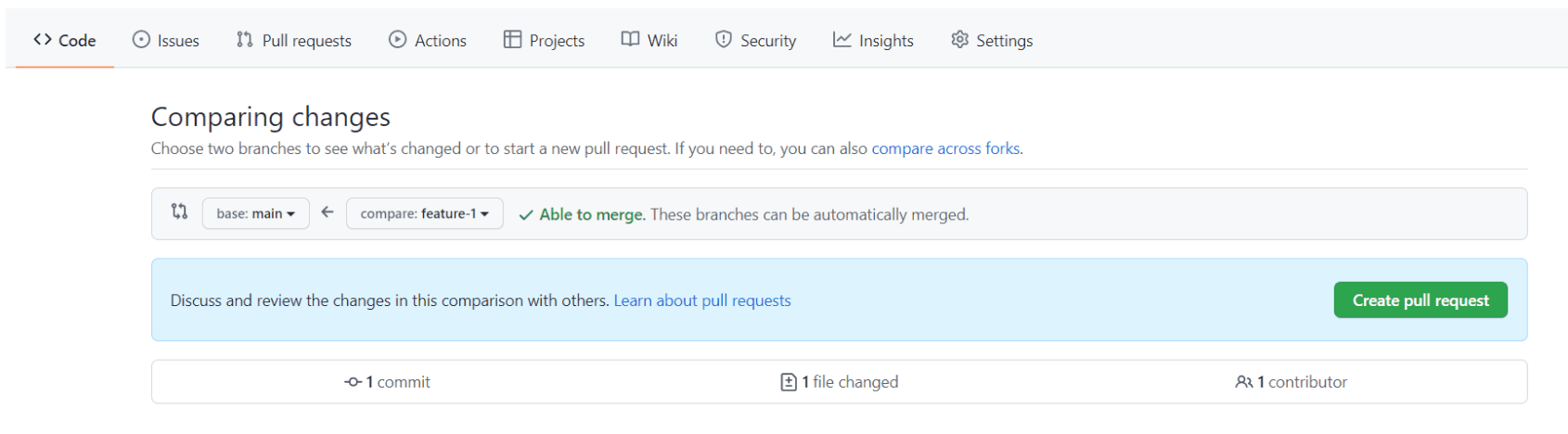The image size is (1568, 434).
Task: Expand the base: main branch dropdown
Action: (256, 213)
